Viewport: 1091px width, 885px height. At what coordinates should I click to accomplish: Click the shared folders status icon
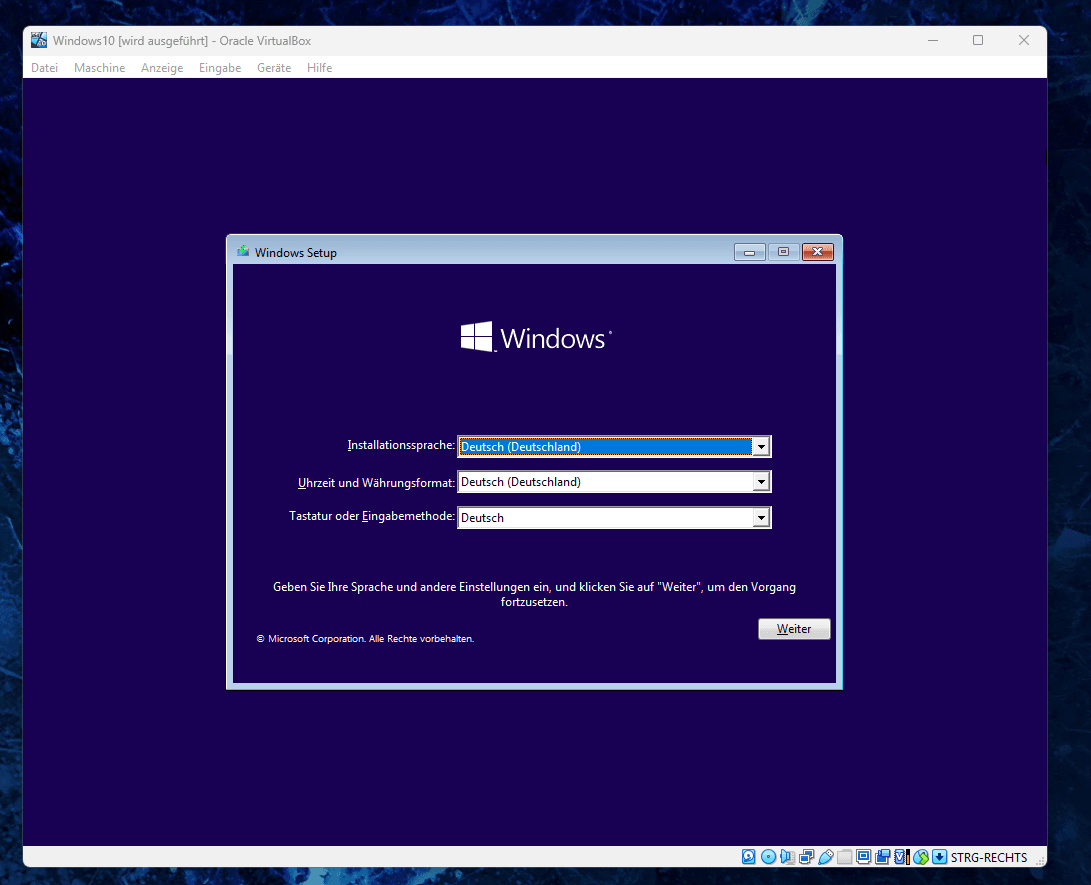click(x=845, y=857)
